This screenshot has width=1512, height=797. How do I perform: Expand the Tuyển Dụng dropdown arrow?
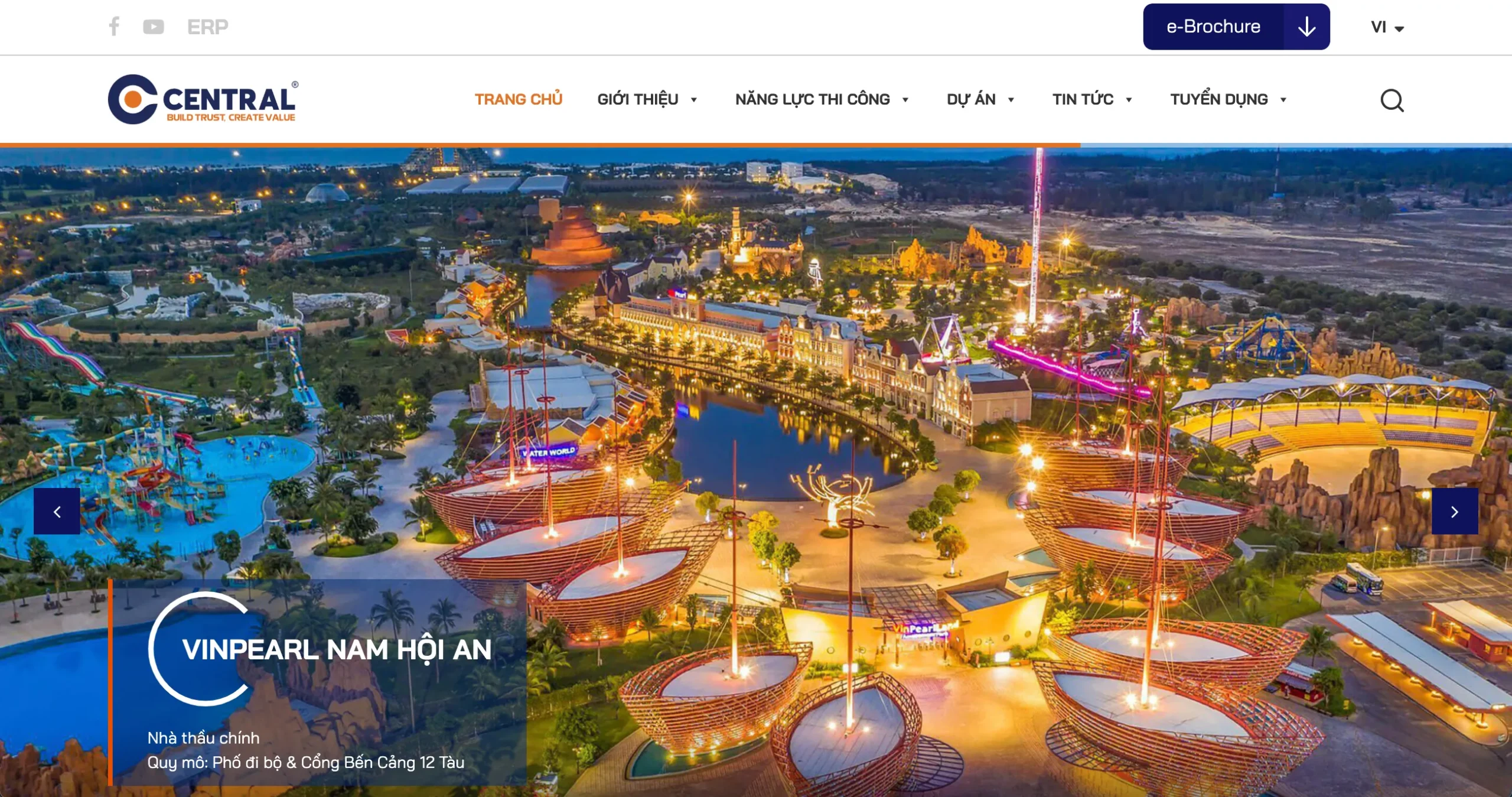[x=1283, y=100]
